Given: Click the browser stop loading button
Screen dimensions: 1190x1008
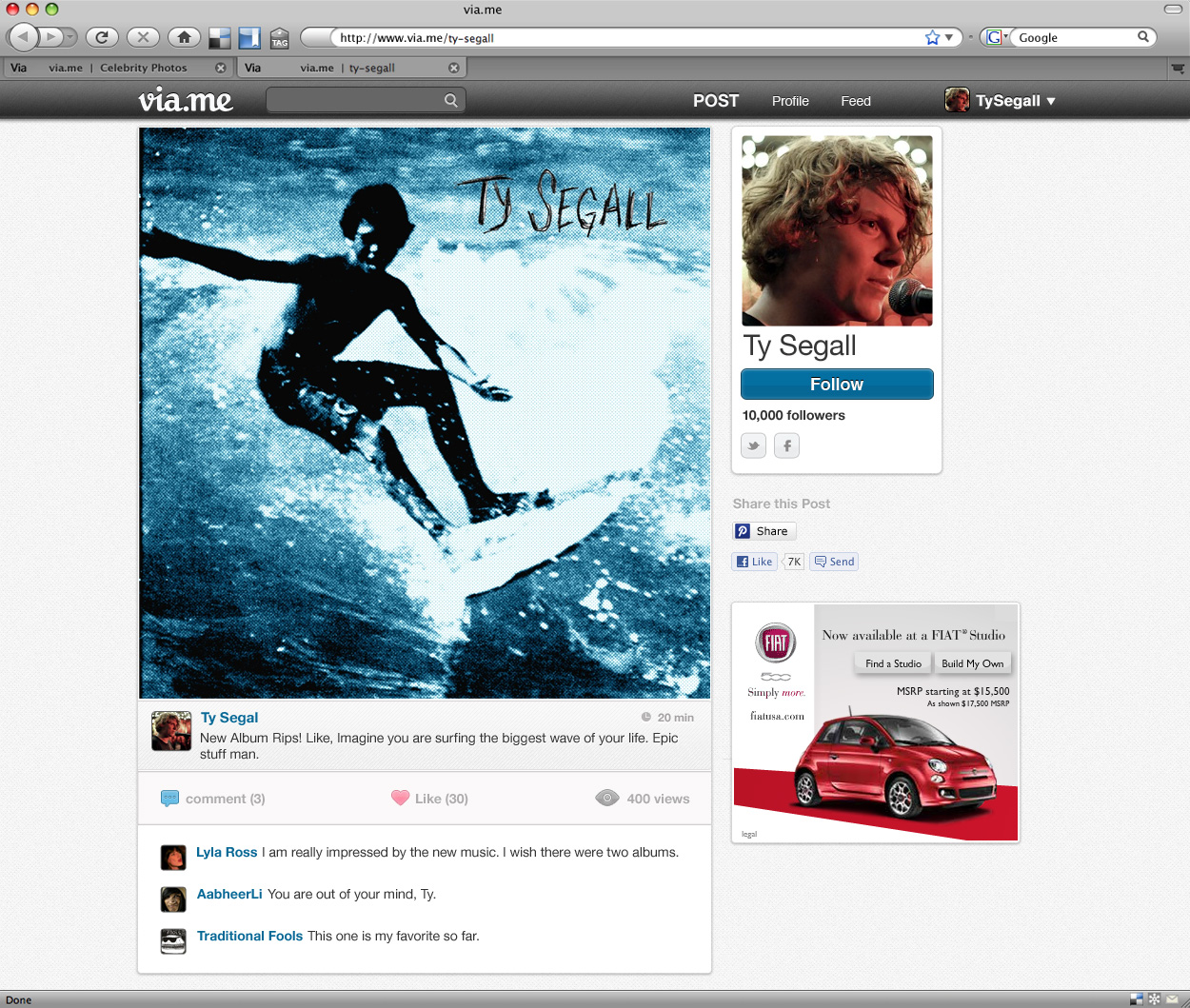Looking at the screenshot, I should click(x=143, y=37).
